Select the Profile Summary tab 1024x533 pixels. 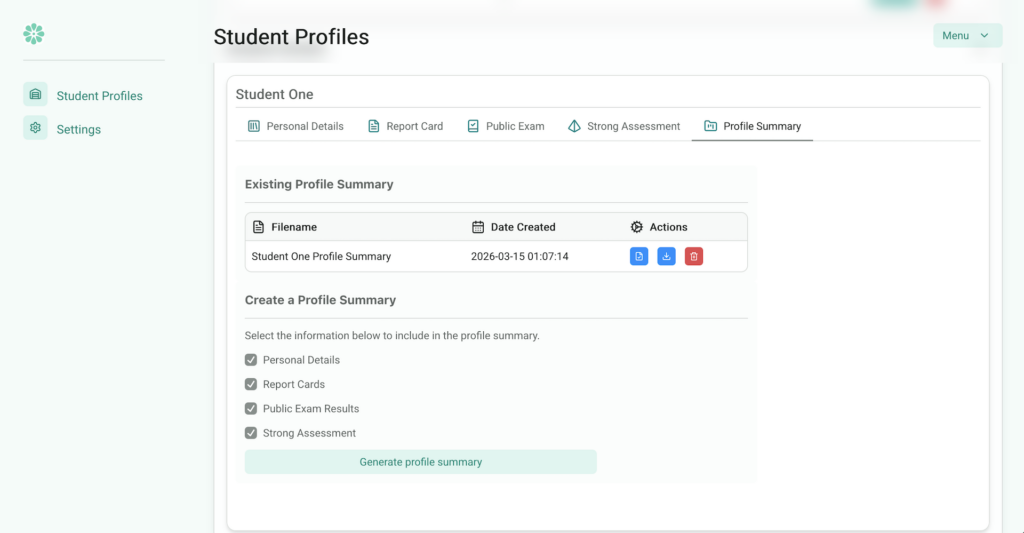click(752, 126)
